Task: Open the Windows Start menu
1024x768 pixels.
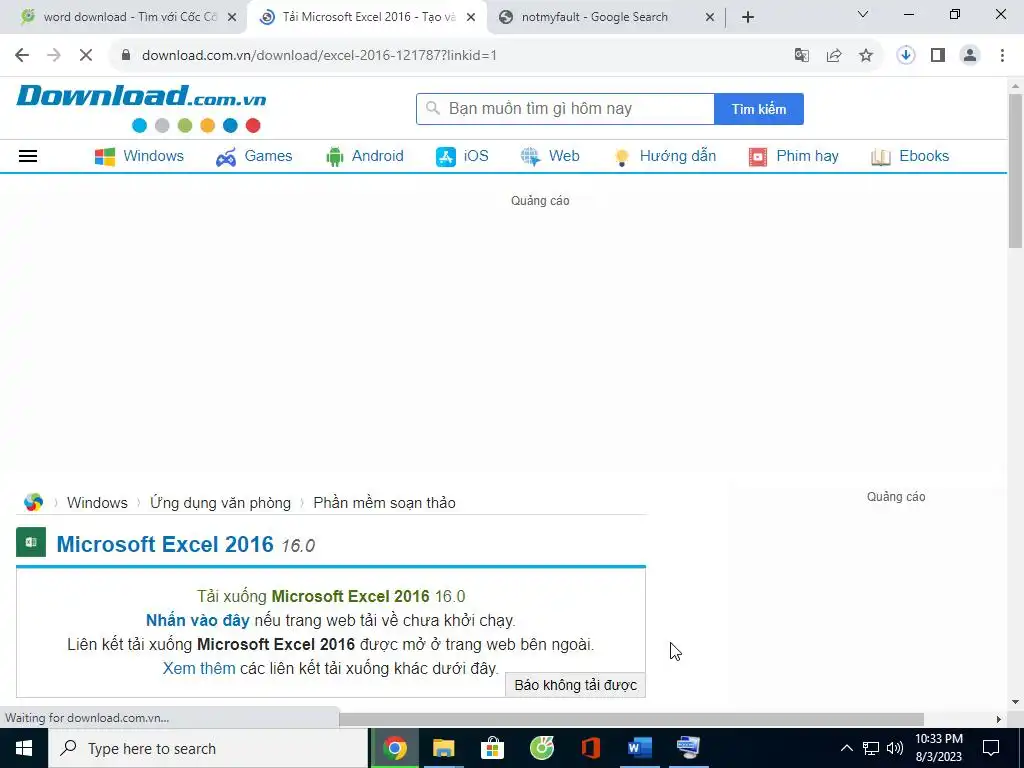Action: coord(24,748)
